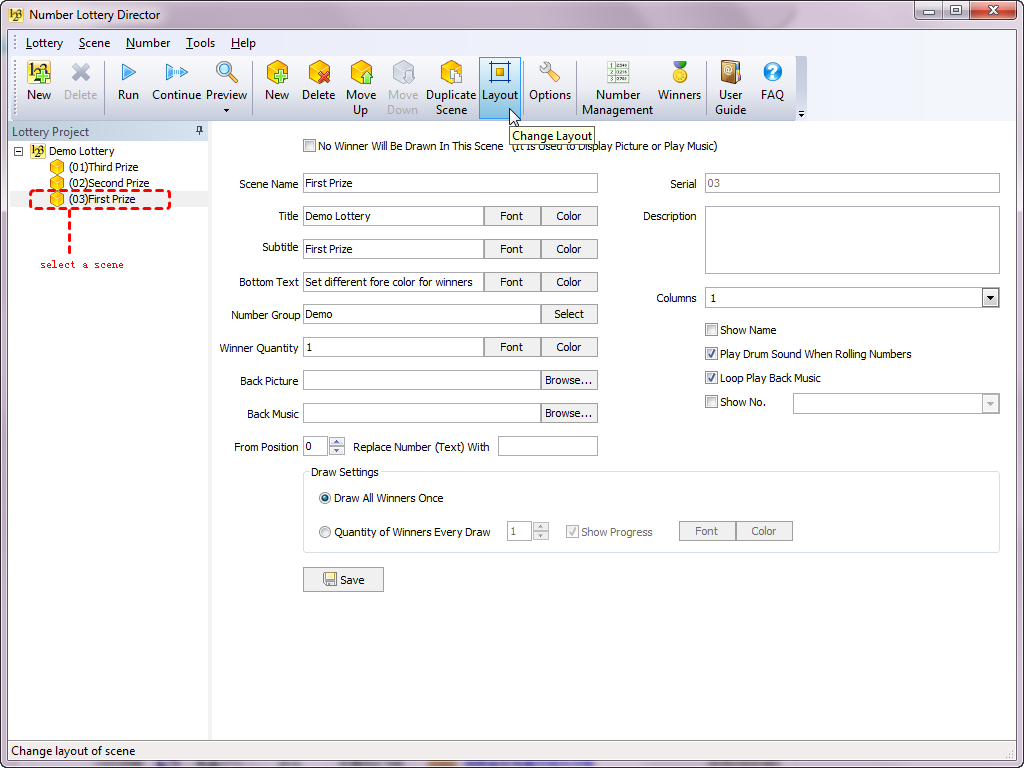This screenshot has width=1024, height=768.
Task: Collapse the Demo Lottery tree node
Action: tap(18, 151)
